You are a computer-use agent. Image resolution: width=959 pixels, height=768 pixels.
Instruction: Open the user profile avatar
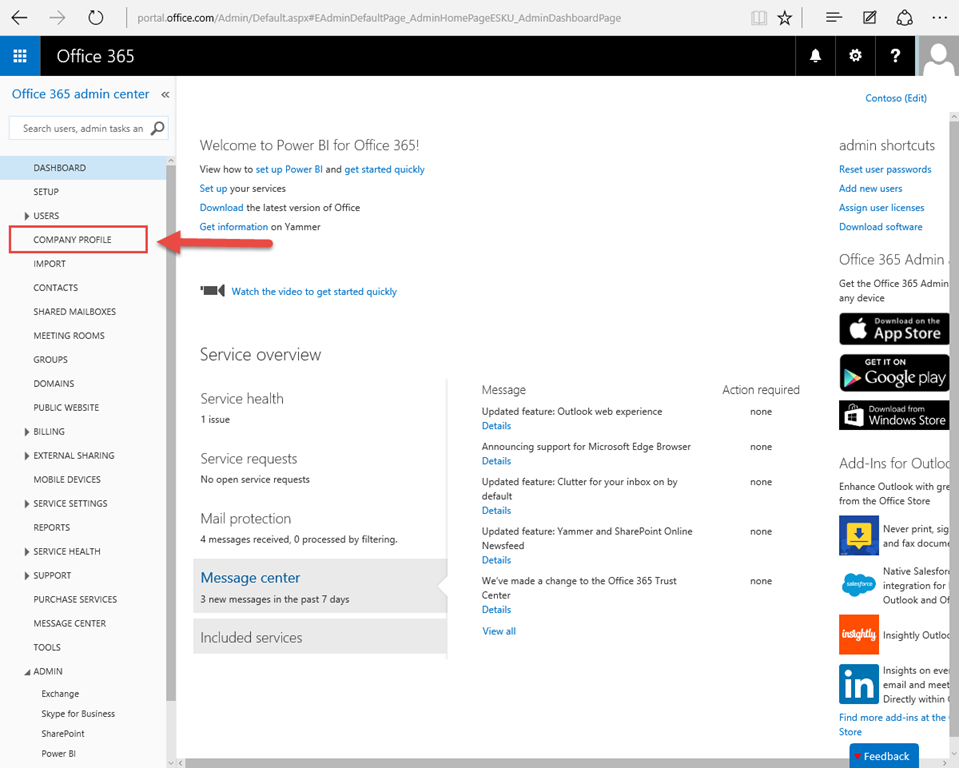(x=938, y=56)
